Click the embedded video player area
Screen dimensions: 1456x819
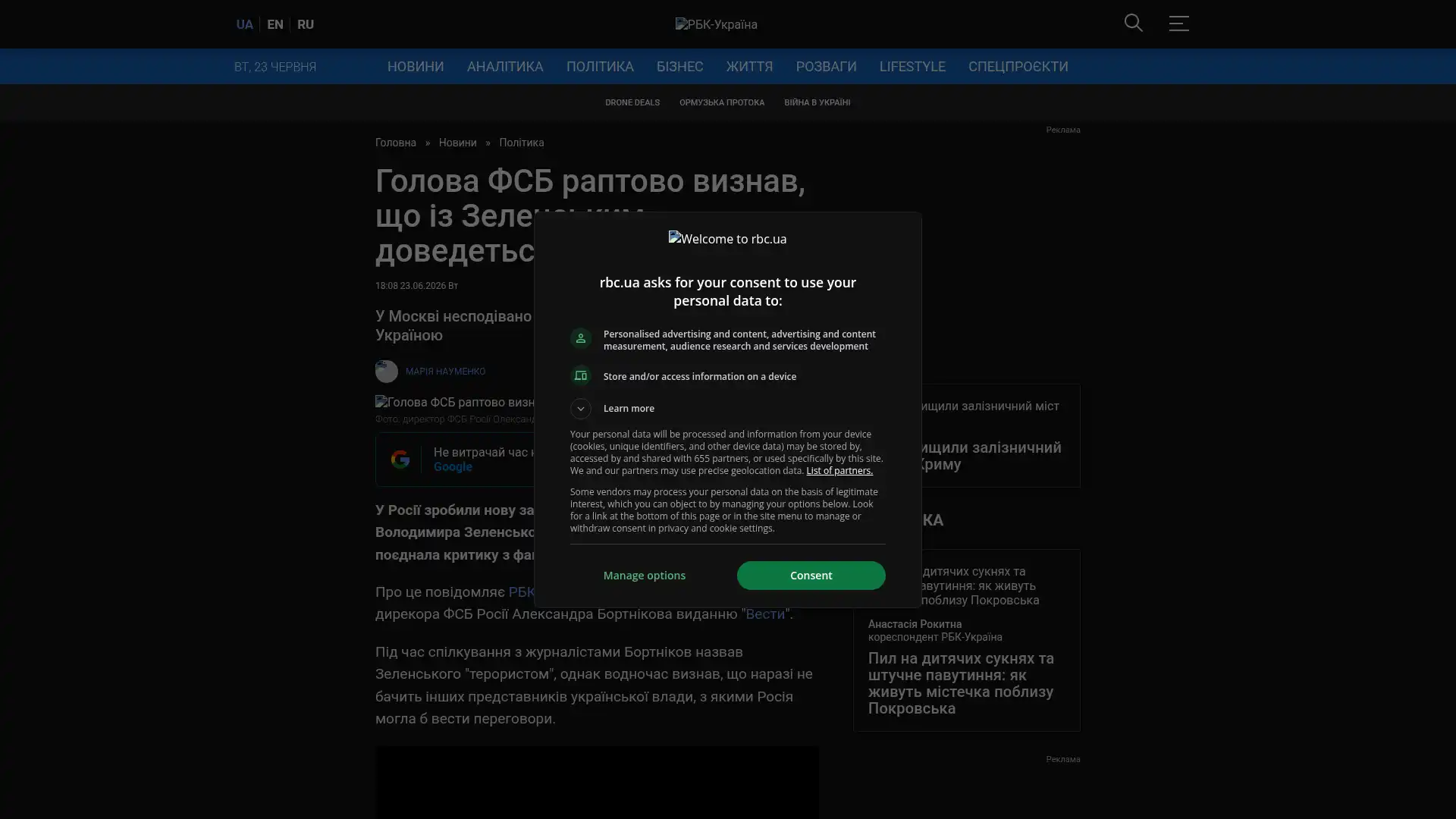tap(597, 783)
